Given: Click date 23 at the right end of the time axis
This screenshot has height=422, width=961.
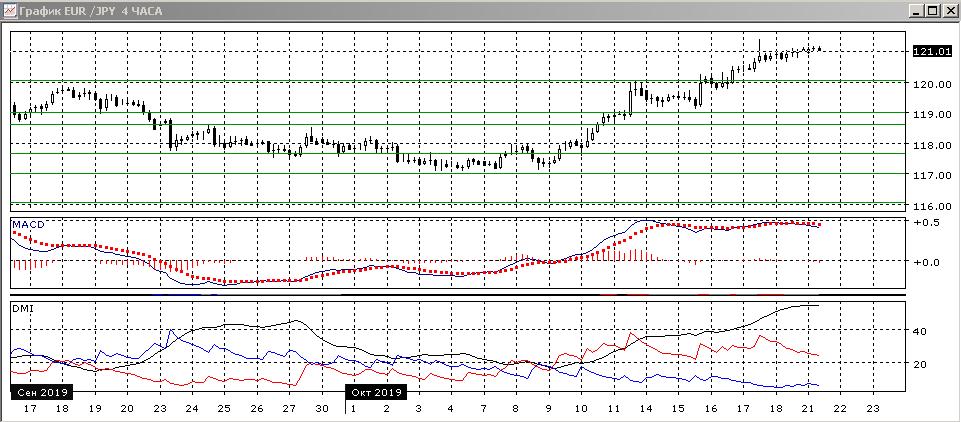Looking at the screenshot, I should pyautogui.click(x=872, y=408).
